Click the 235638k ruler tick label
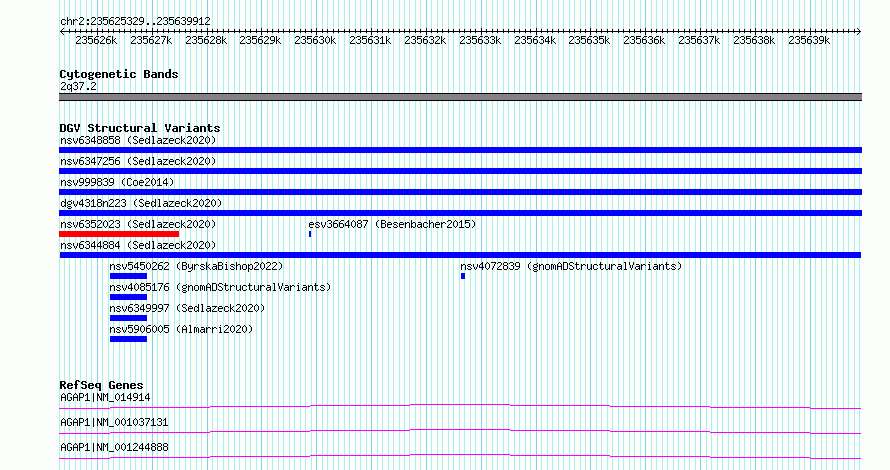Screen dimensions: 890x470 (754, 40)
